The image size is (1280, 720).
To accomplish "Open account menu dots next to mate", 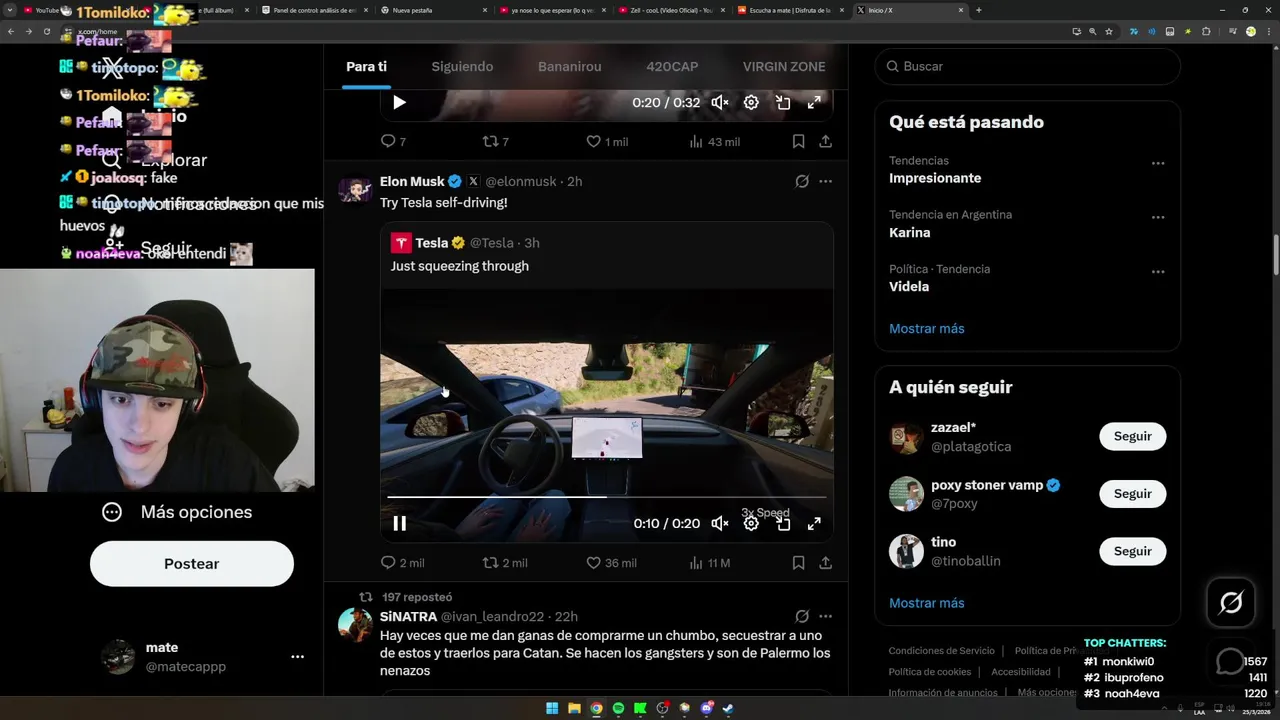I will click(297, 657).
